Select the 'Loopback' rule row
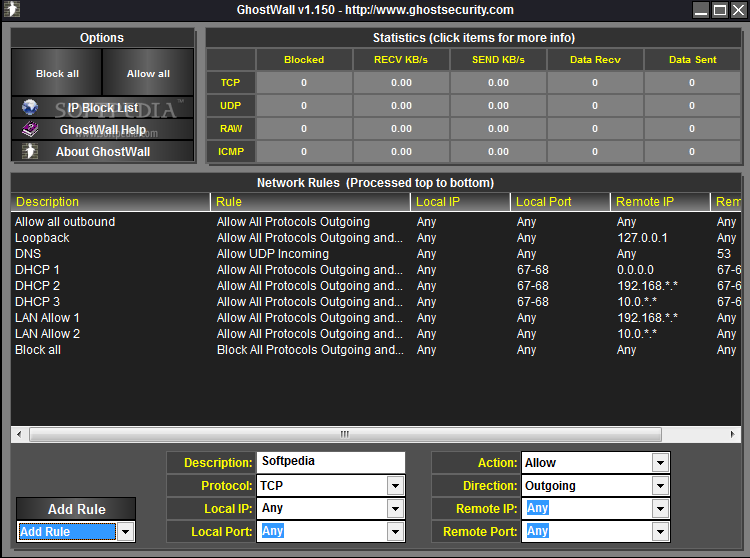 tap(376, 238)
